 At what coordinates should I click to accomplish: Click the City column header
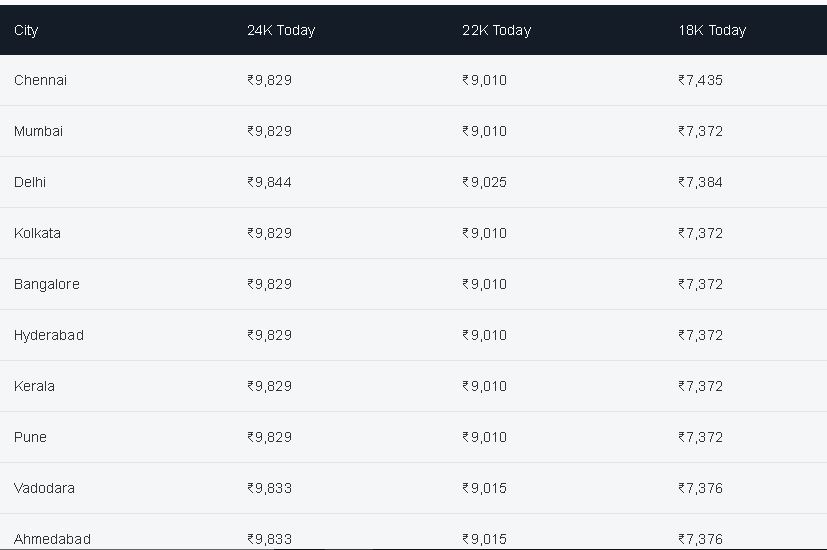tap(26, 31)
